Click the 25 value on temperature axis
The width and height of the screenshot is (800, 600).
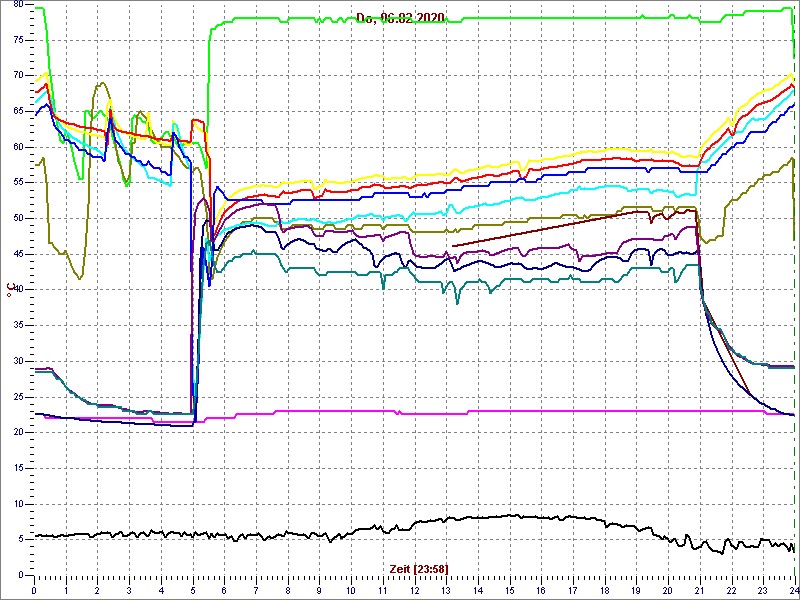coord(20,397)
